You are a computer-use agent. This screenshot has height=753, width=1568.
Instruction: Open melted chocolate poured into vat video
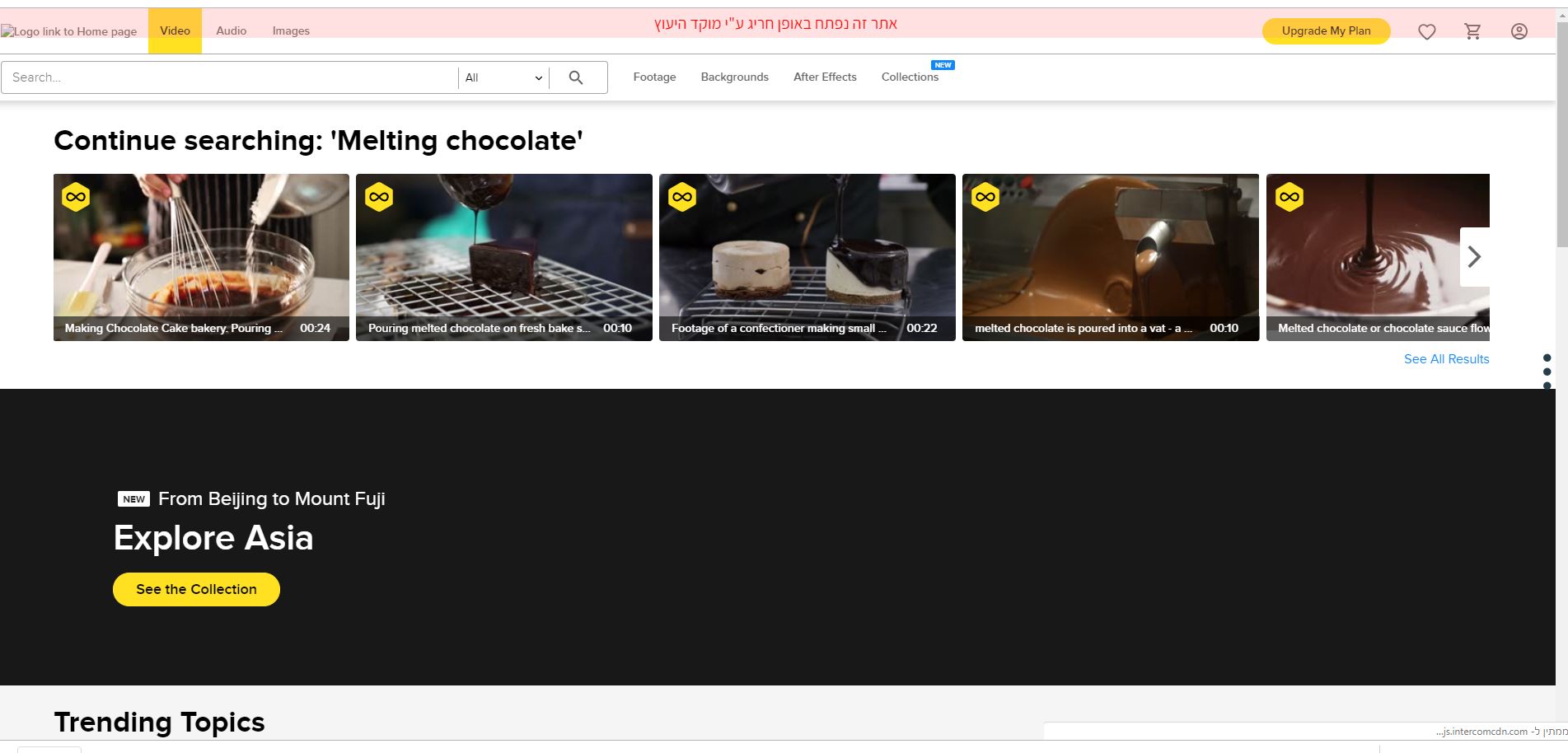[x=1111, y=257]
